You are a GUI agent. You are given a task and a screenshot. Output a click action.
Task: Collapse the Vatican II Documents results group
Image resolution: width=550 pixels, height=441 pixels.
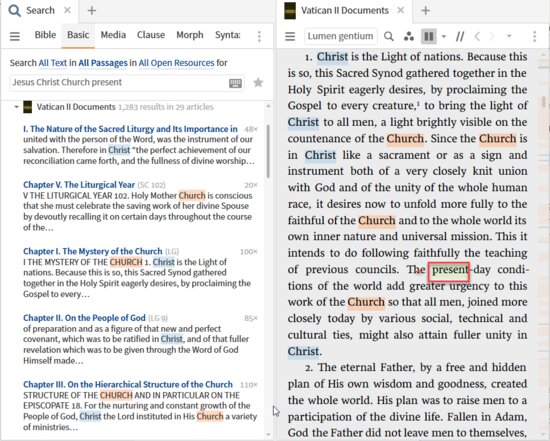click(x=16, y=107)
